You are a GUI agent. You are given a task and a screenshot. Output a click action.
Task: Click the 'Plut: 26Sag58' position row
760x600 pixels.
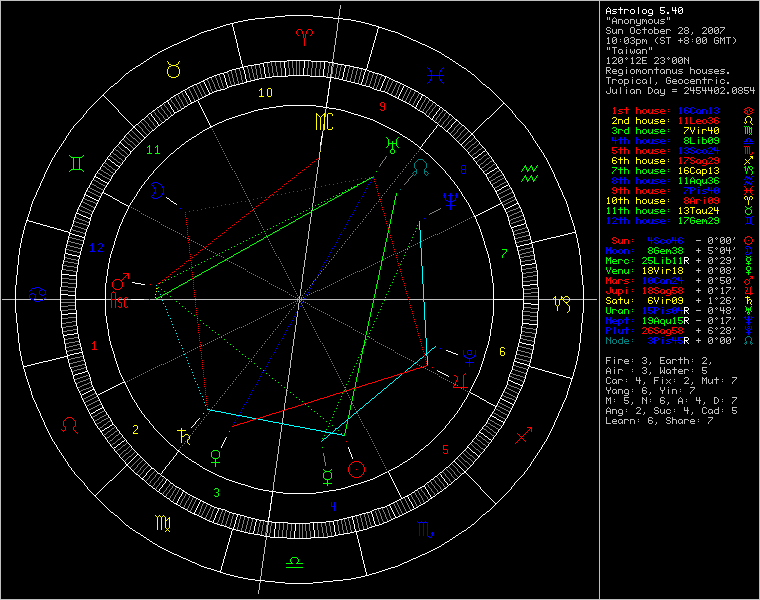671,331
